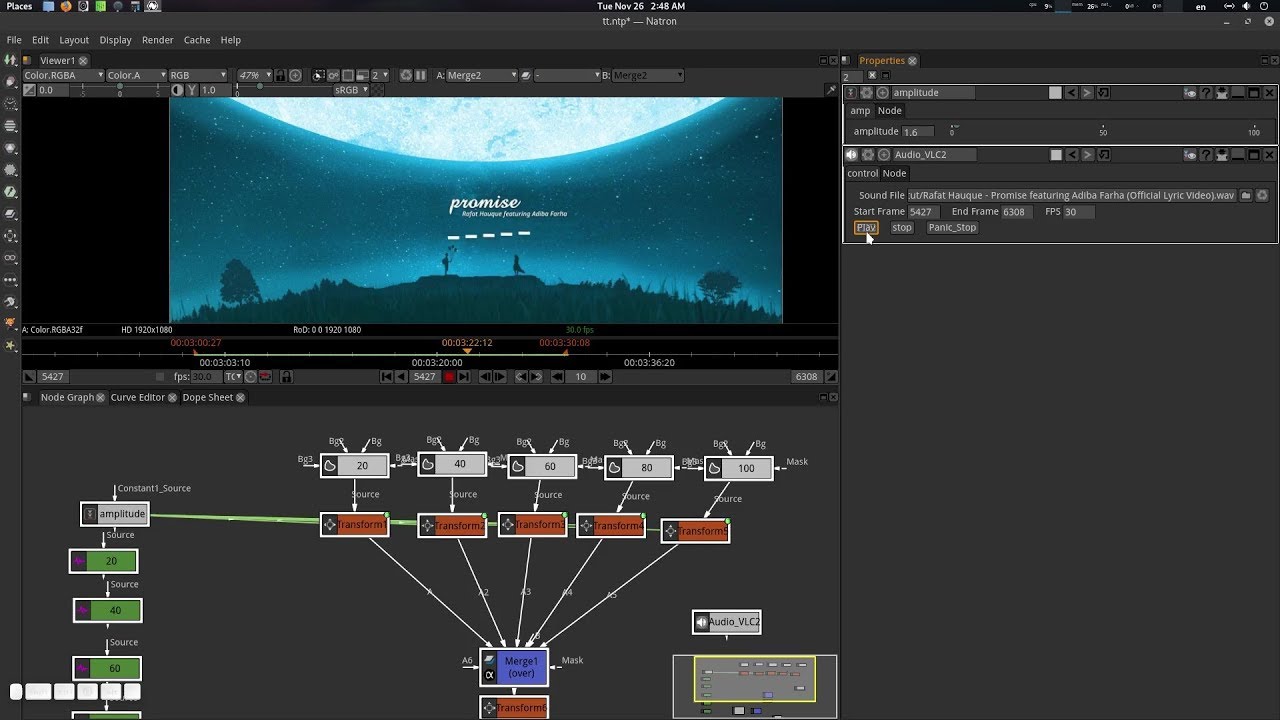Screen dimensions: 1280x720
Task: Click the Start Frame field showing 5427
Action: (x=924, y=212)
